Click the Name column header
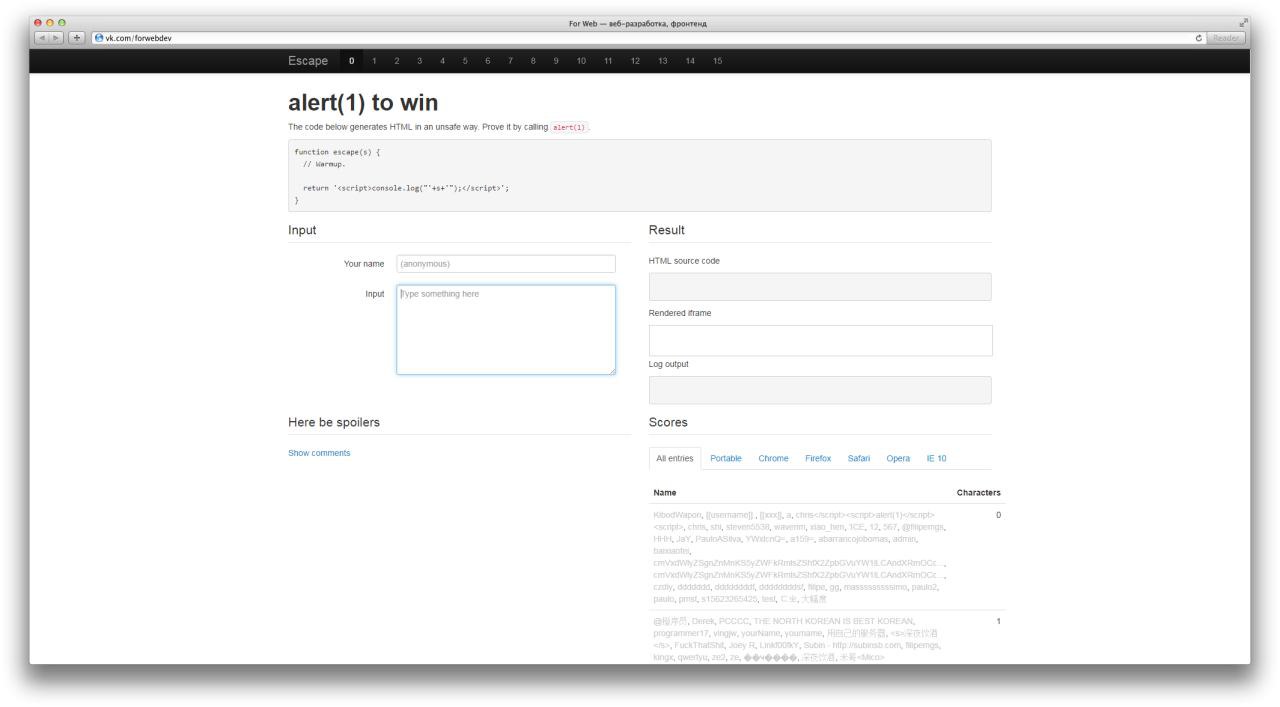The height and width of the screenshot is (707, 1280). click(665, 493)
